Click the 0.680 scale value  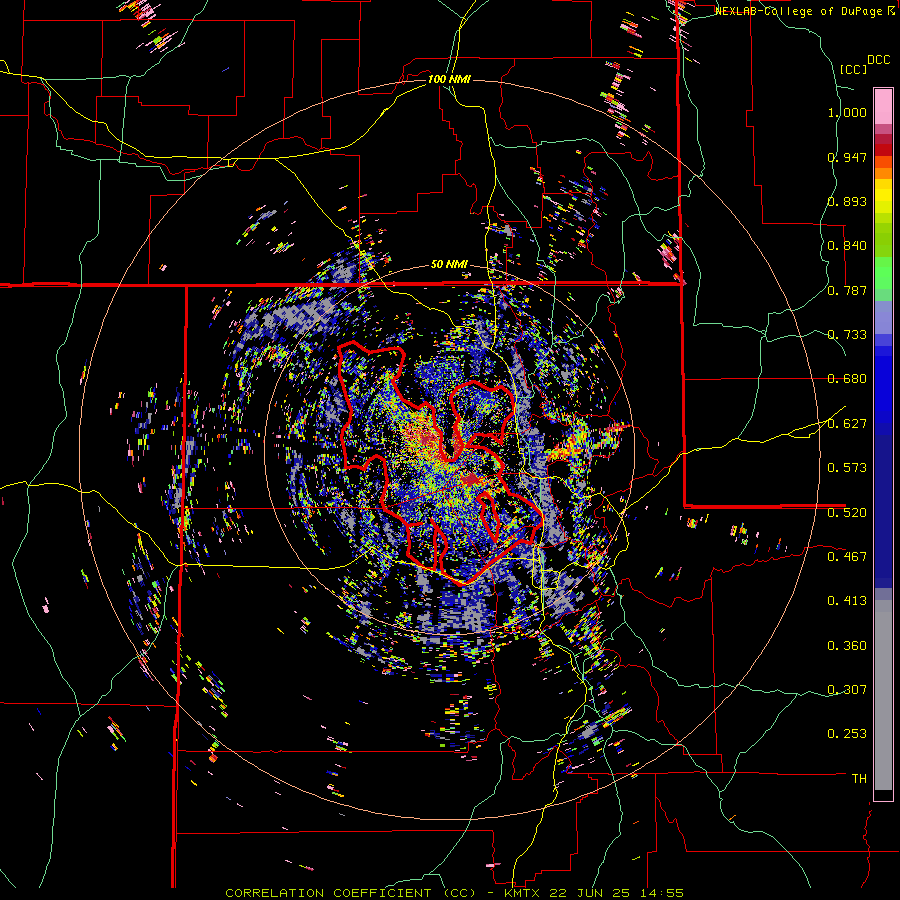click(x=847, y=379)
